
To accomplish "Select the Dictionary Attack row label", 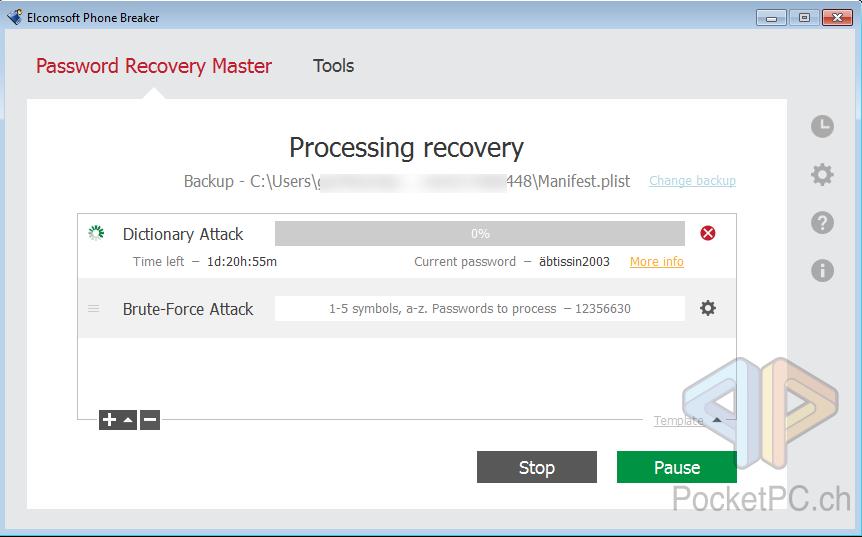I will pos(183,234).
